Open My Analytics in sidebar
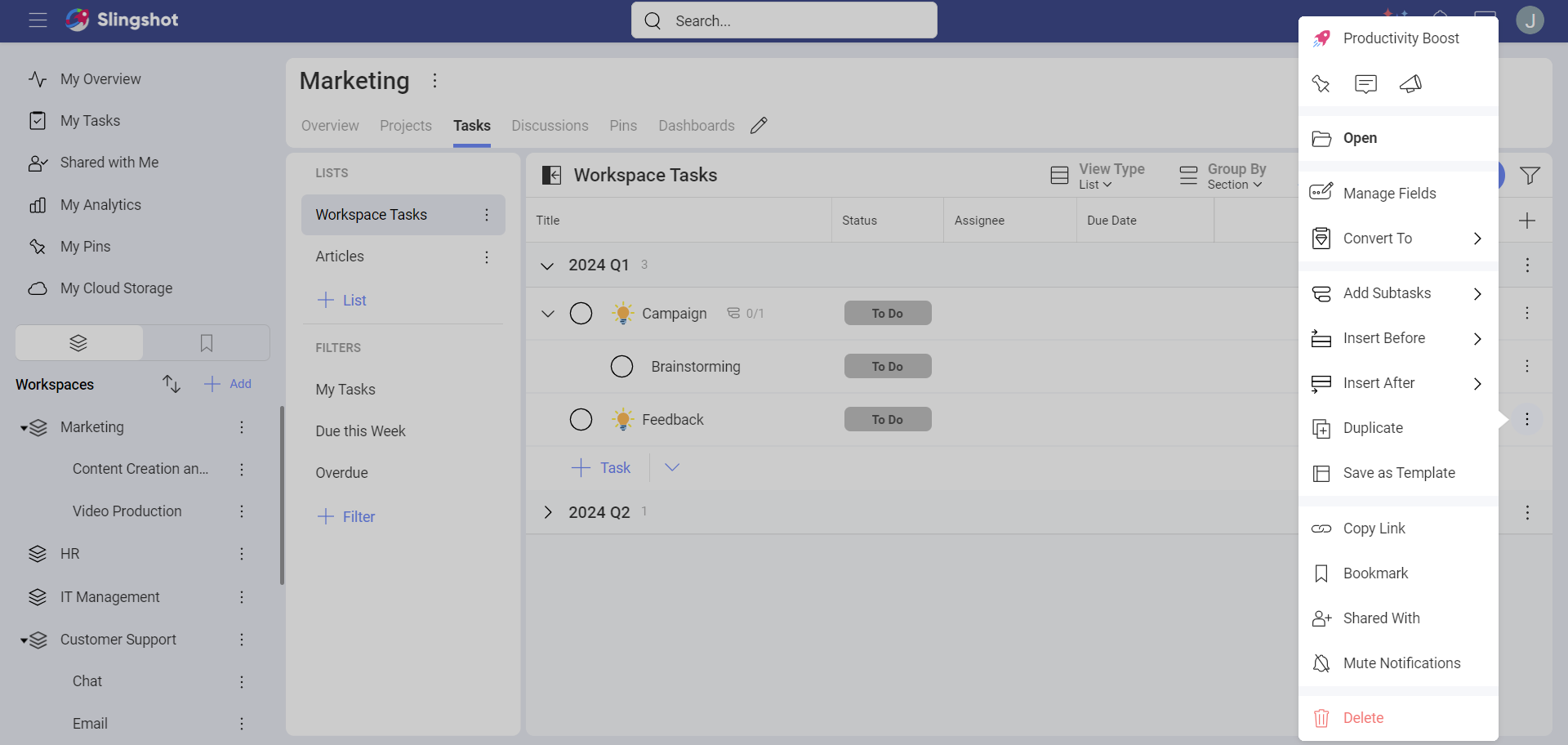 click(x=100, y=205)
